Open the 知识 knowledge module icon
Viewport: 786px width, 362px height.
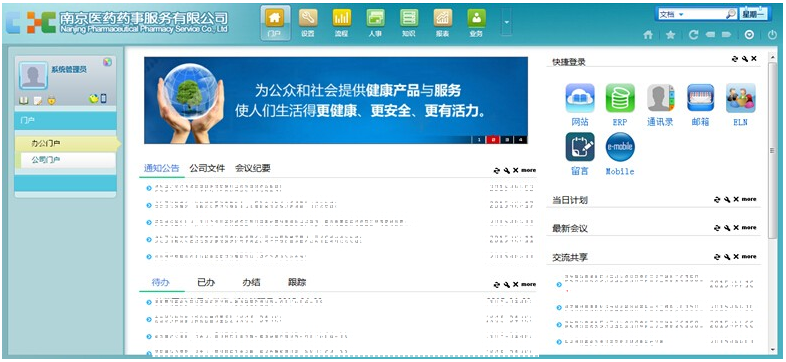(409, 23)
